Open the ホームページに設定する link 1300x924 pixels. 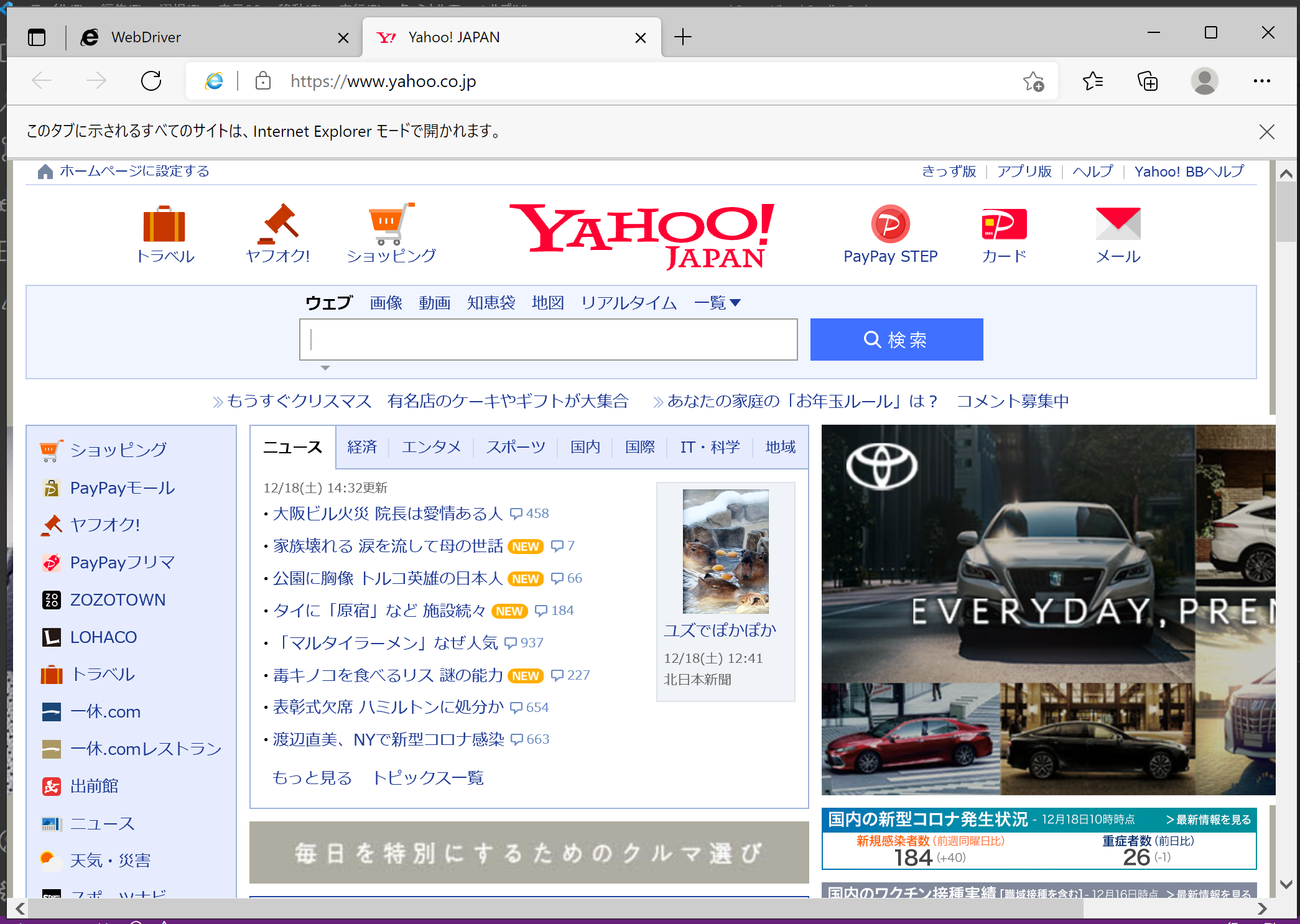click(x=134, y=171)
